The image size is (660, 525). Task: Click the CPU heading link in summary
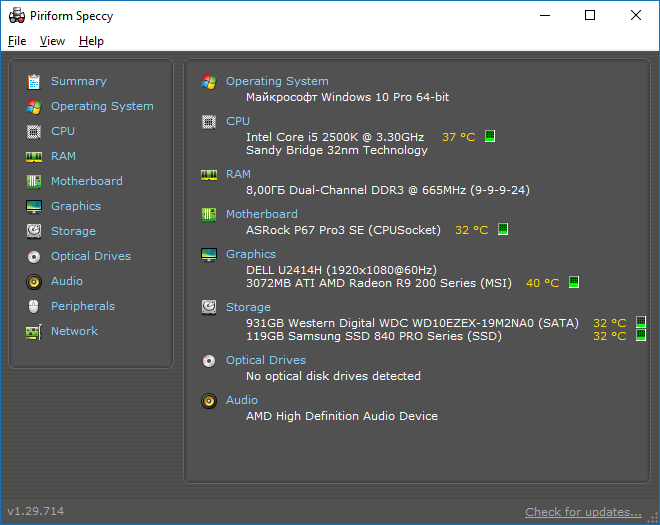[238, 121]
